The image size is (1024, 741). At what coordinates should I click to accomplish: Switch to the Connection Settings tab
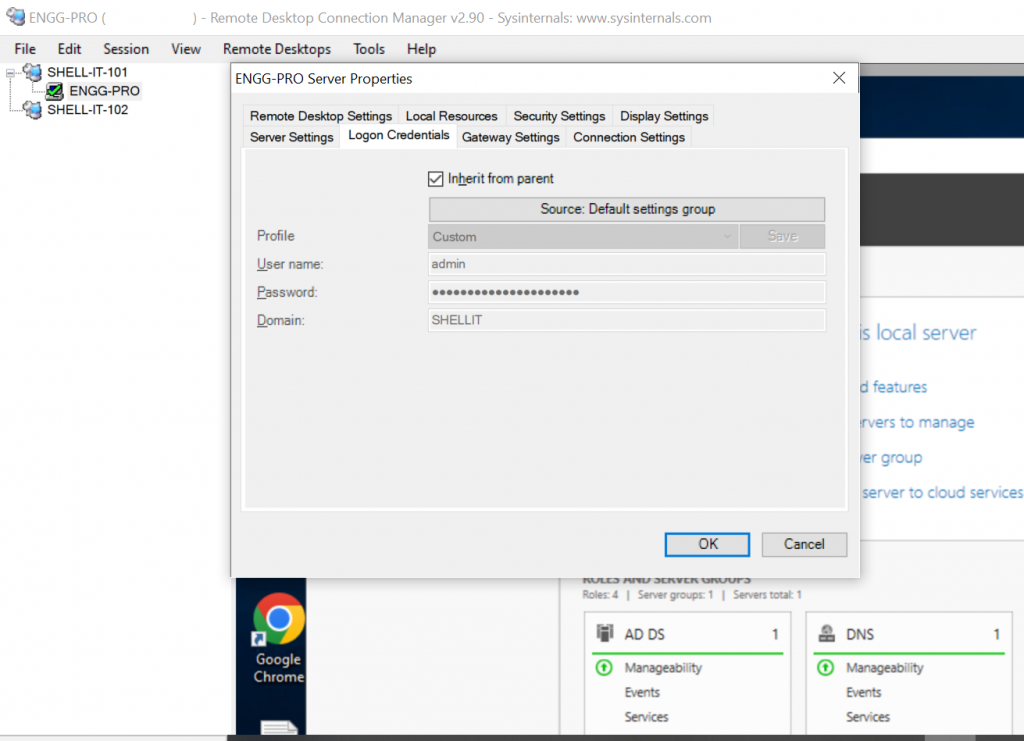[629, 137]
